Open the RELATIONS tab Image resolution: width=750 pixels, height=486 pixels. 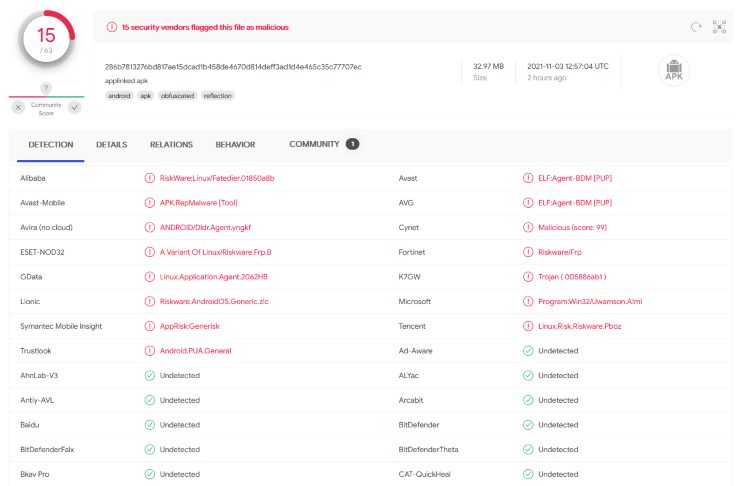point(171,144)
